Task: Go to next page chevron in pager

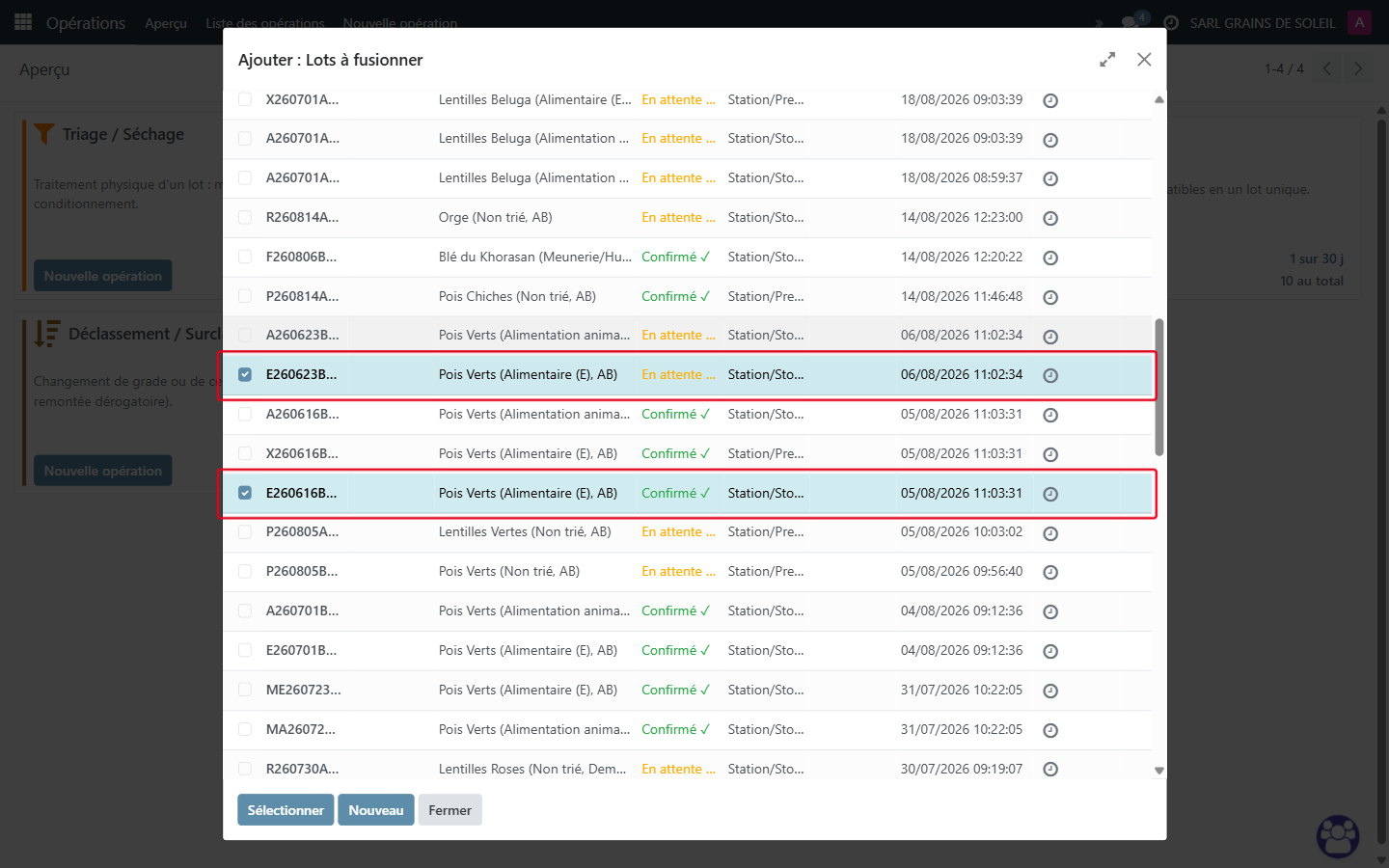Action: [1358, 68]
